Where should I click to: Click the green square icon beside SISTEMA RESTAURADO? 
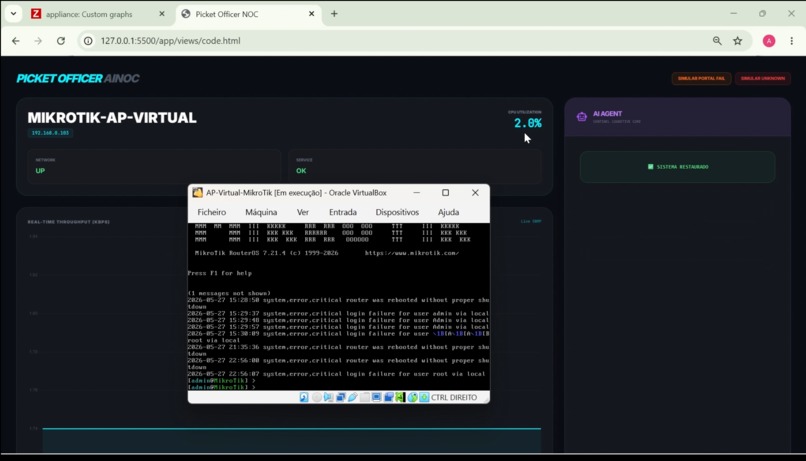[x=650, y=167]
